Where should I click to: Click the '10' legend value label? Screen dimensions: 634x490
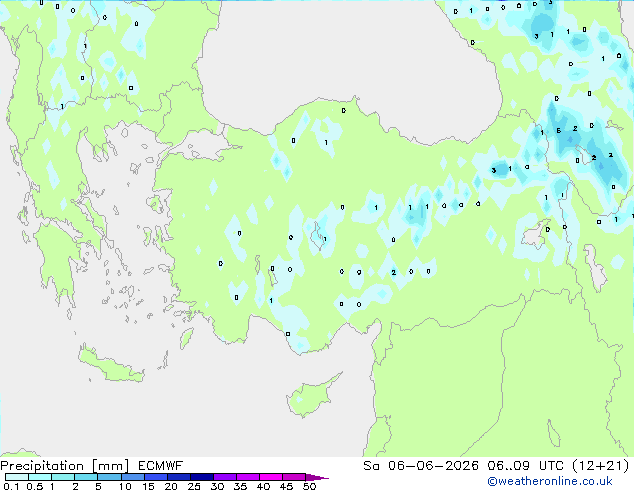click(125, 486)
